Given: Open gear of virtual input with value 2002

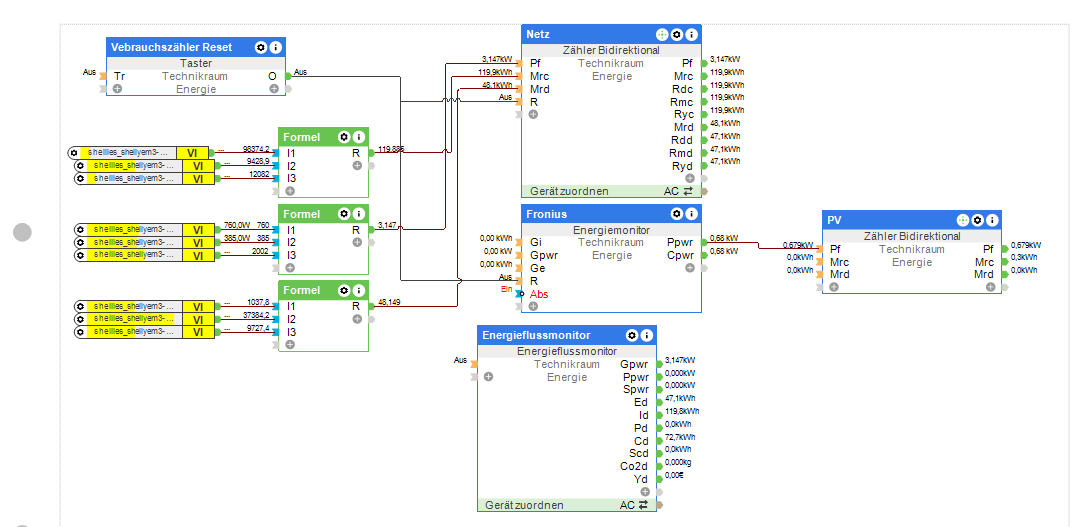Looking at the screenshot, I should [80, 255].
